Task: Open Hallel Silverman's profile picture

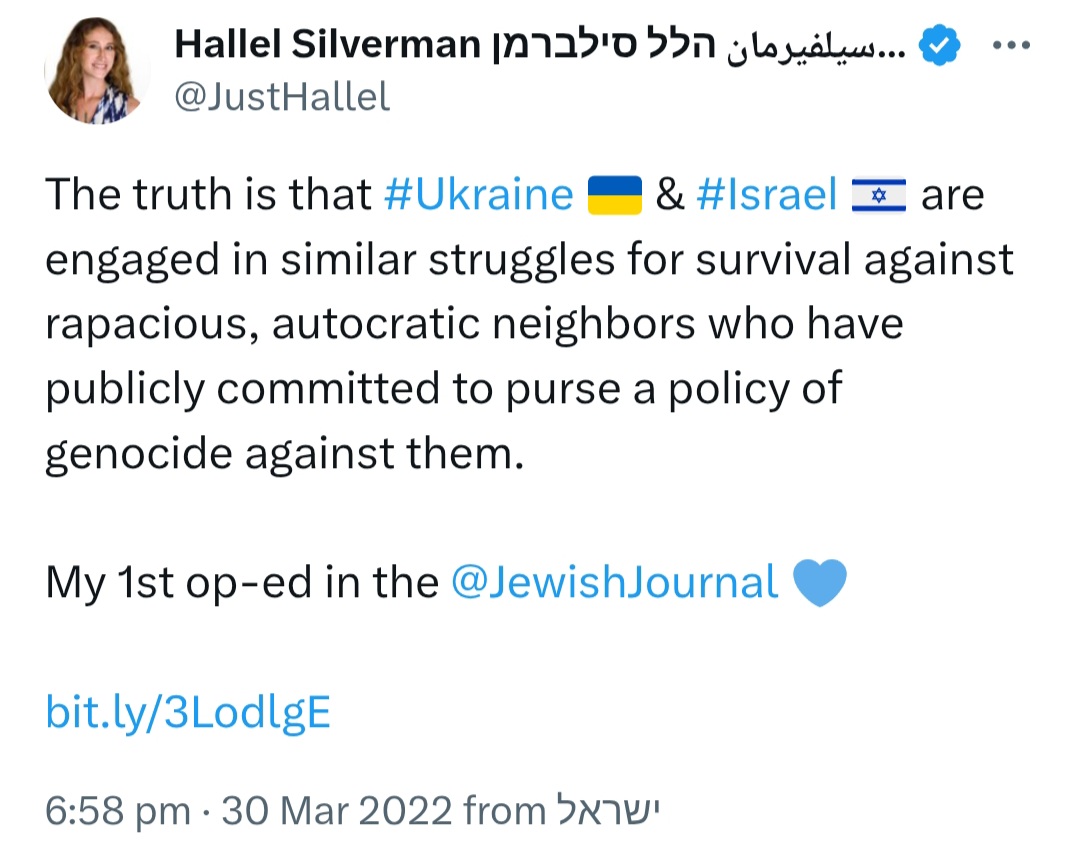Action: point(97,71)
